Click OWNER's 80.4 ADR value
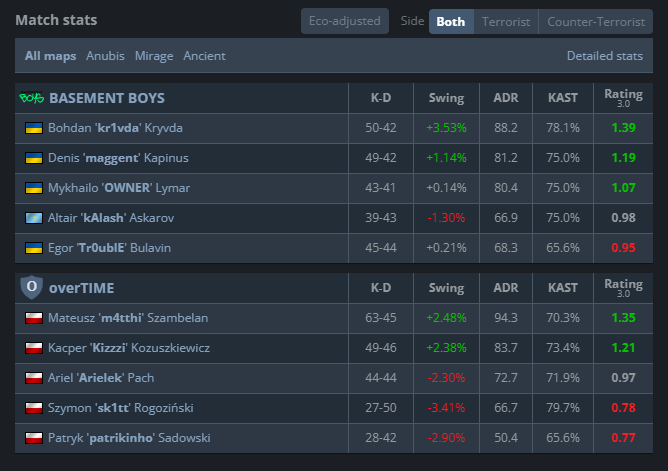The height and width of the screenshot is (471, 668). point(506,188)
